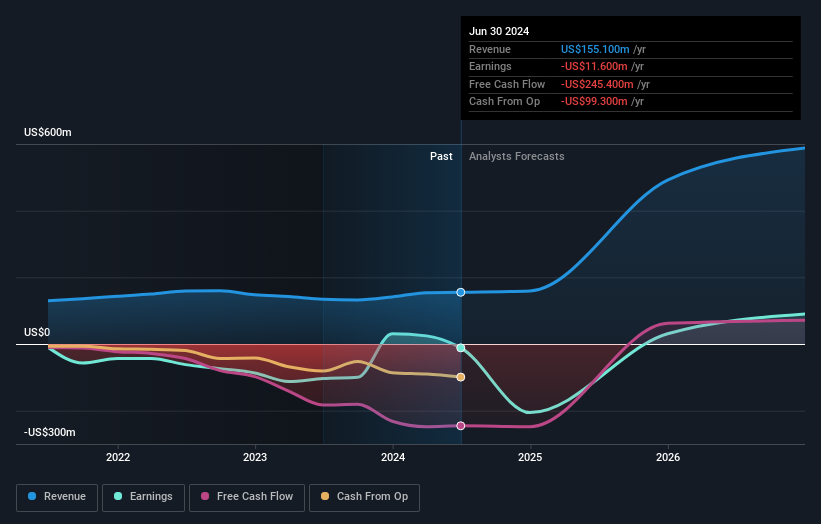Click the US$0 y-axis label
The width and height of the screenshot is (821, 524).
pos(37,332)
